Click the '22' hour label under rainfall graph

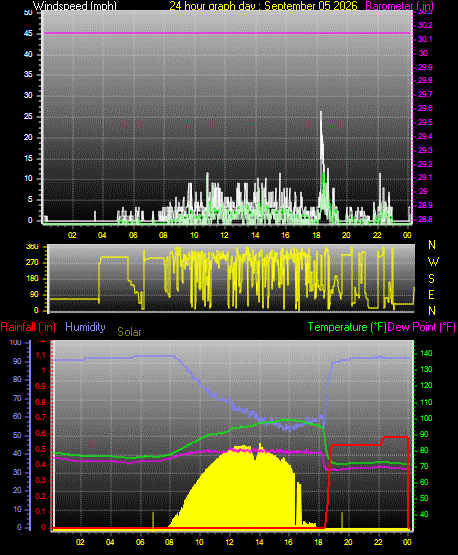coord(378,542)
